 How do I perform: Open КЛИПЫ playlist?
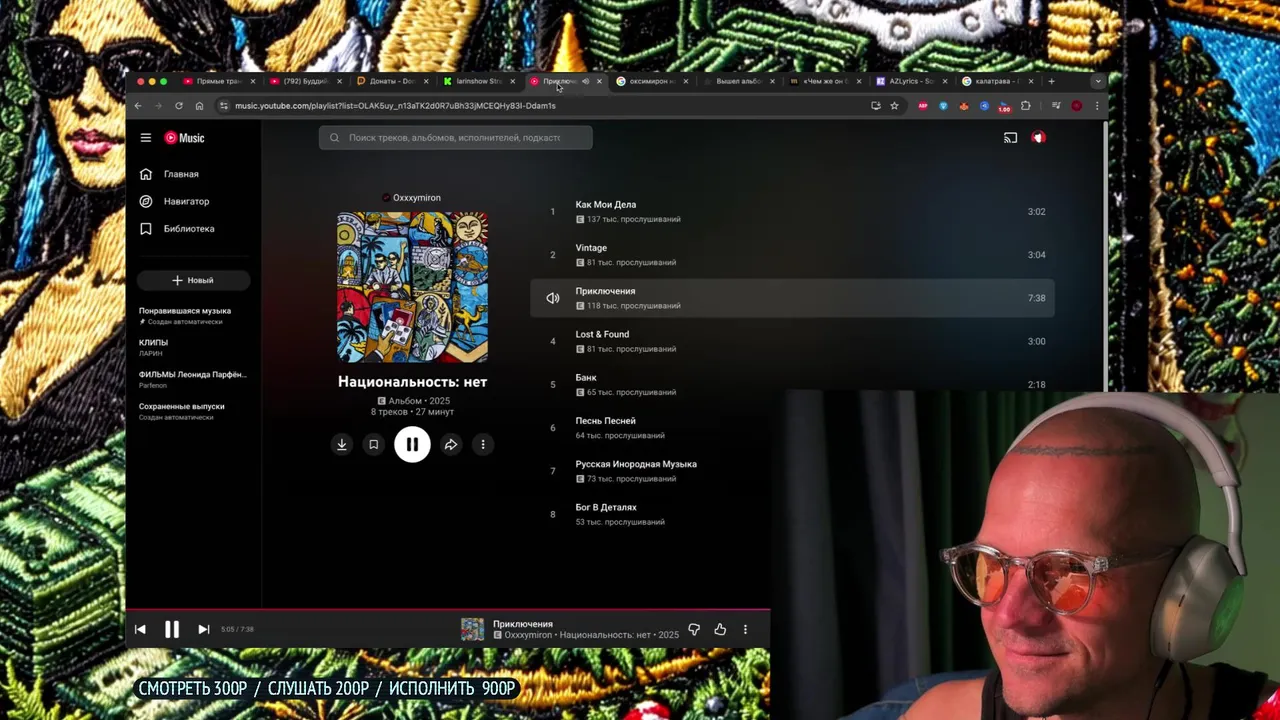(x=193, y=347)
